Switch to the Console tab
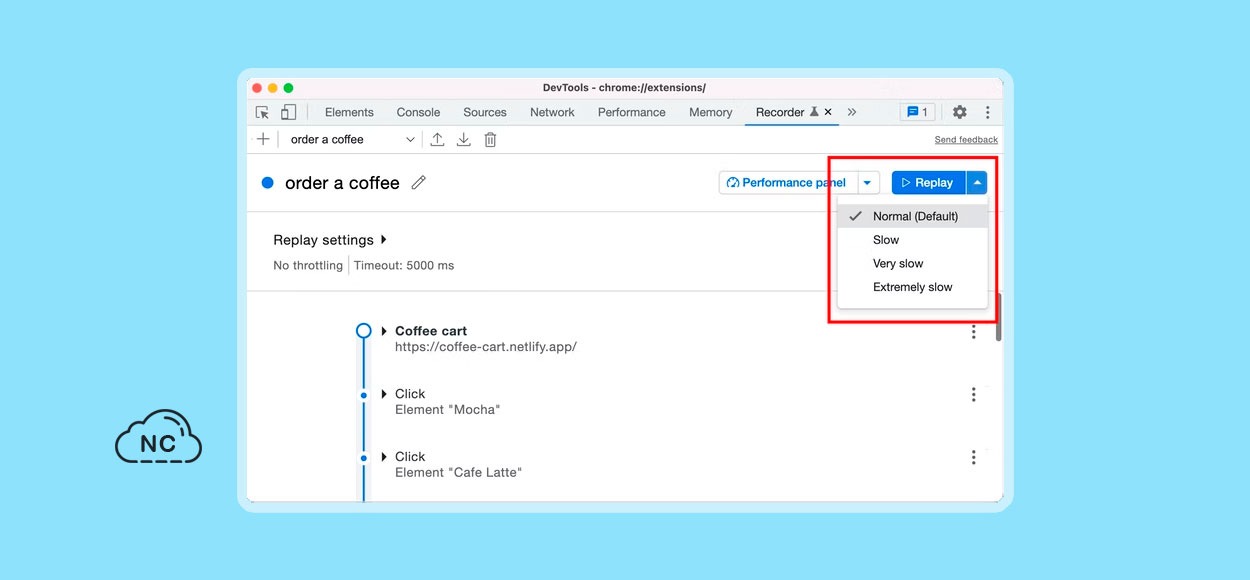1250x580 pixels. (418, 112)
